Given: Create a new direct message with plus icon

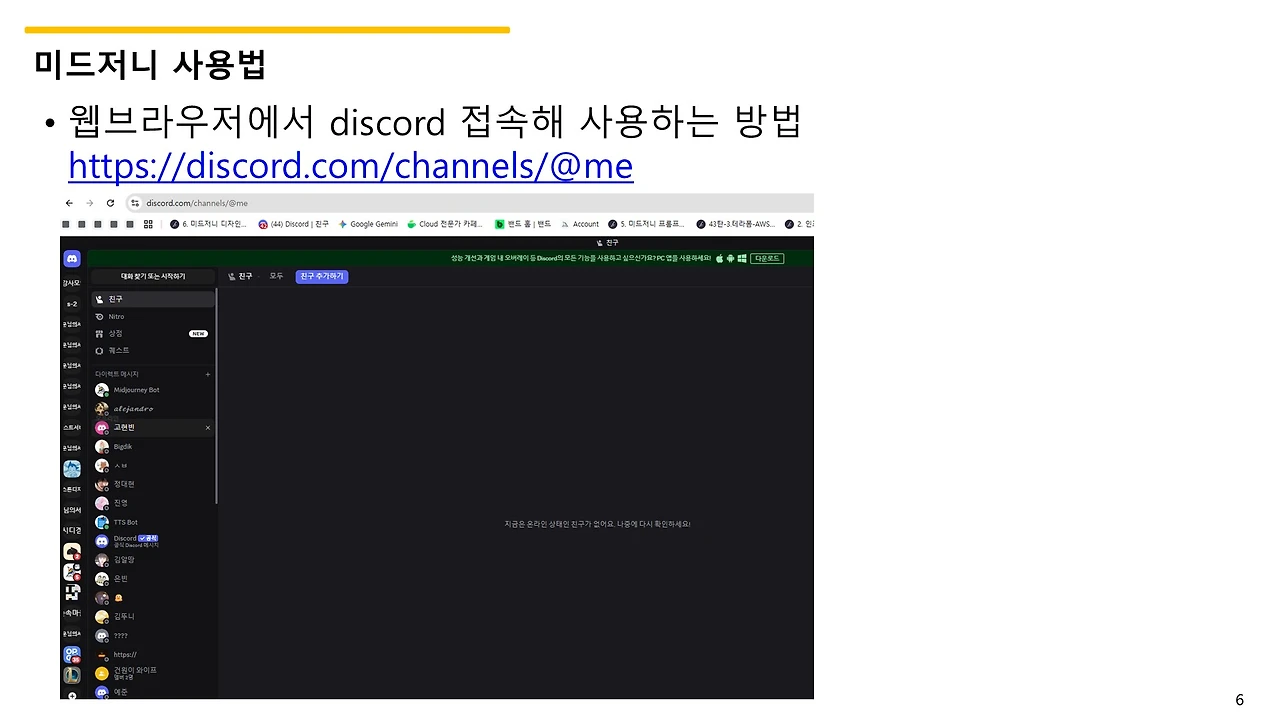Looking at the screenshot, I should pos(208,374).
